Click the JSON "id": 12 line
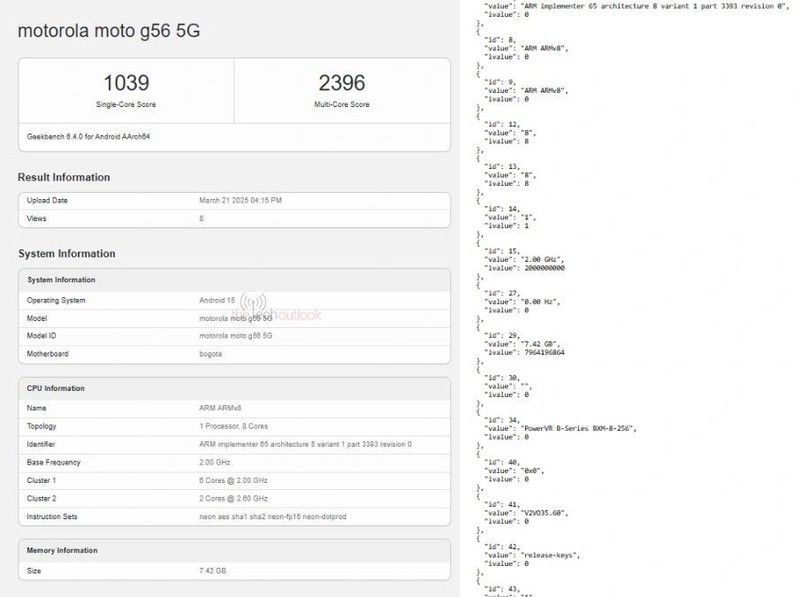The height and width of the screenshot is (597, 800). point(502,124)
